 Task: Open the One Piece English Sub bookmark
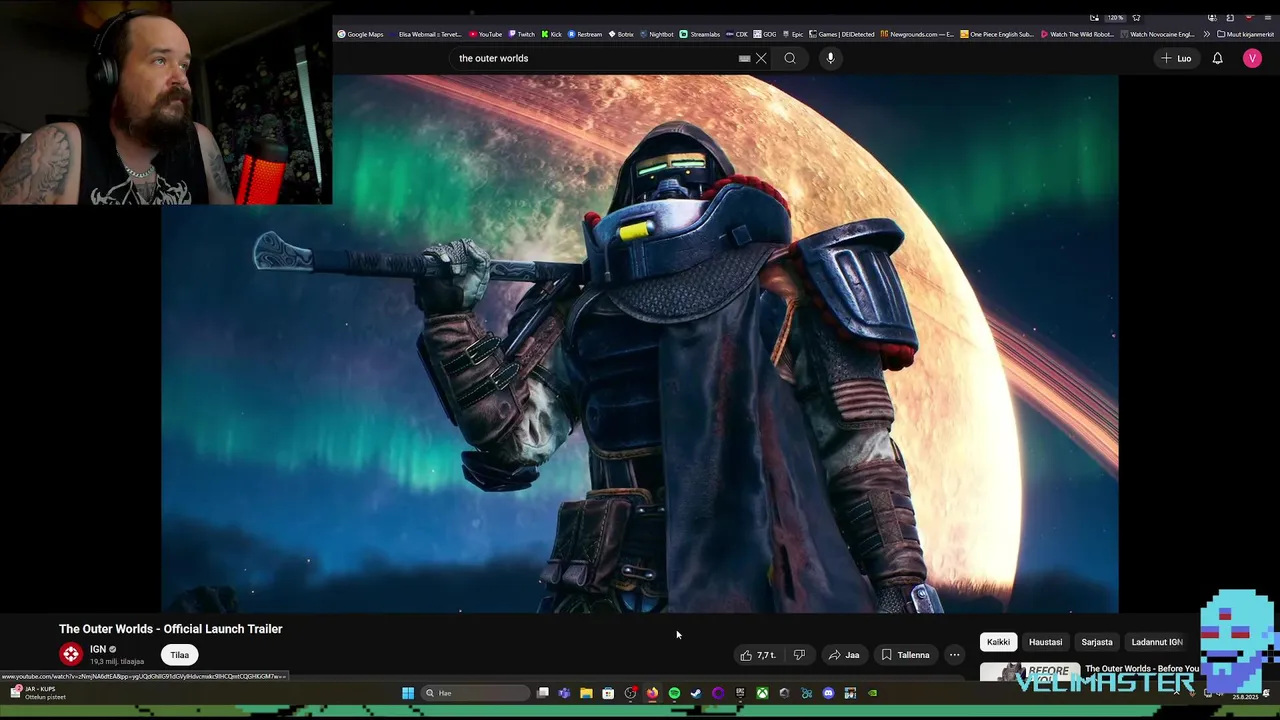(997, 34)
